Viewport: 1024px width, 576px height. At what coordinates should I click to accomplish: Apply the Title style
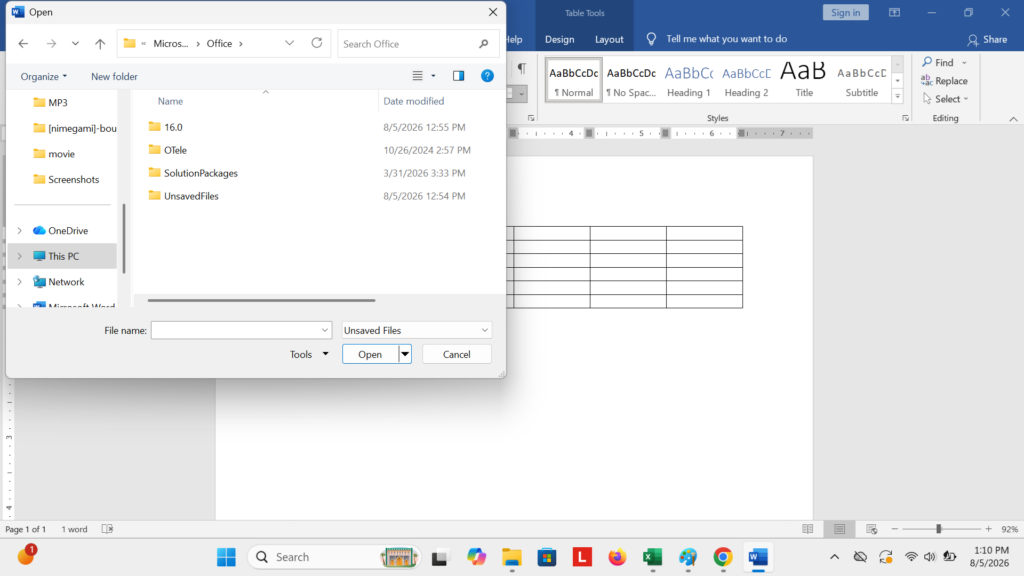[x=804, y=80]
